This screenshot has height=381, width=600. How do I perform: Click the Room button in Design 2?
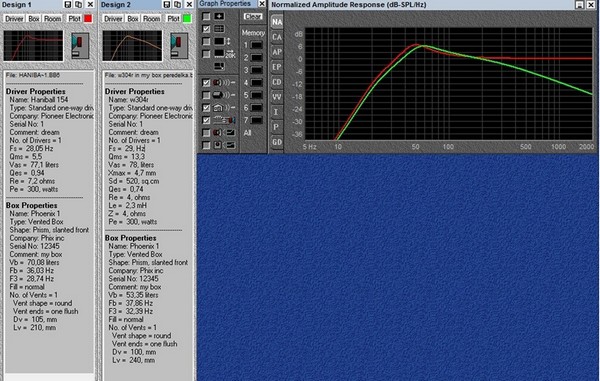click(152, 19)
